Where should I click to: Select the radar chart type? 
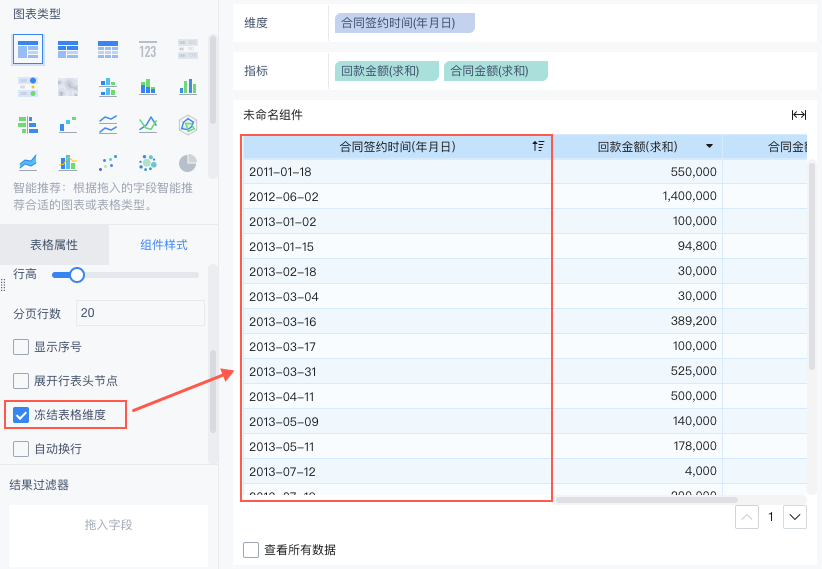pyautogui.click(x=188, y=125)
